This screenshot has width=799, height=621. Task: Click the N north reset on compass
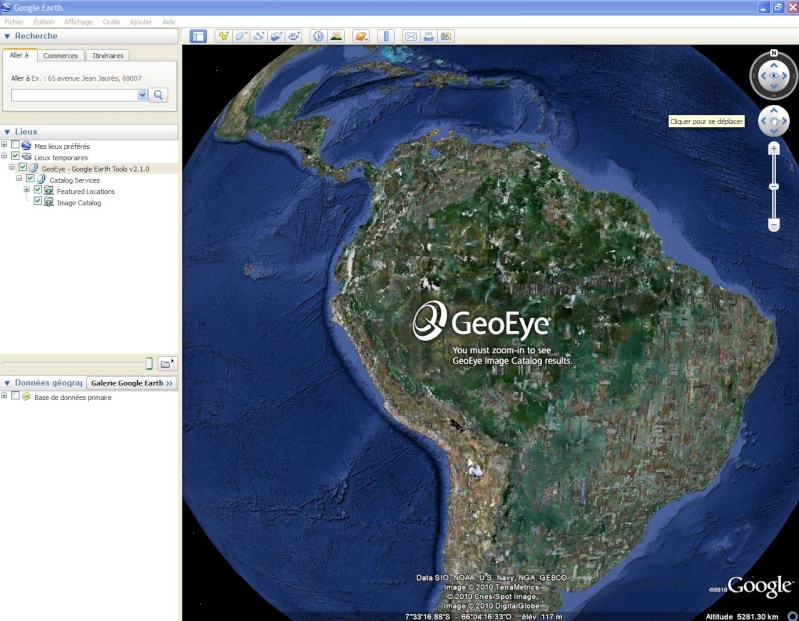pos(774,53)
